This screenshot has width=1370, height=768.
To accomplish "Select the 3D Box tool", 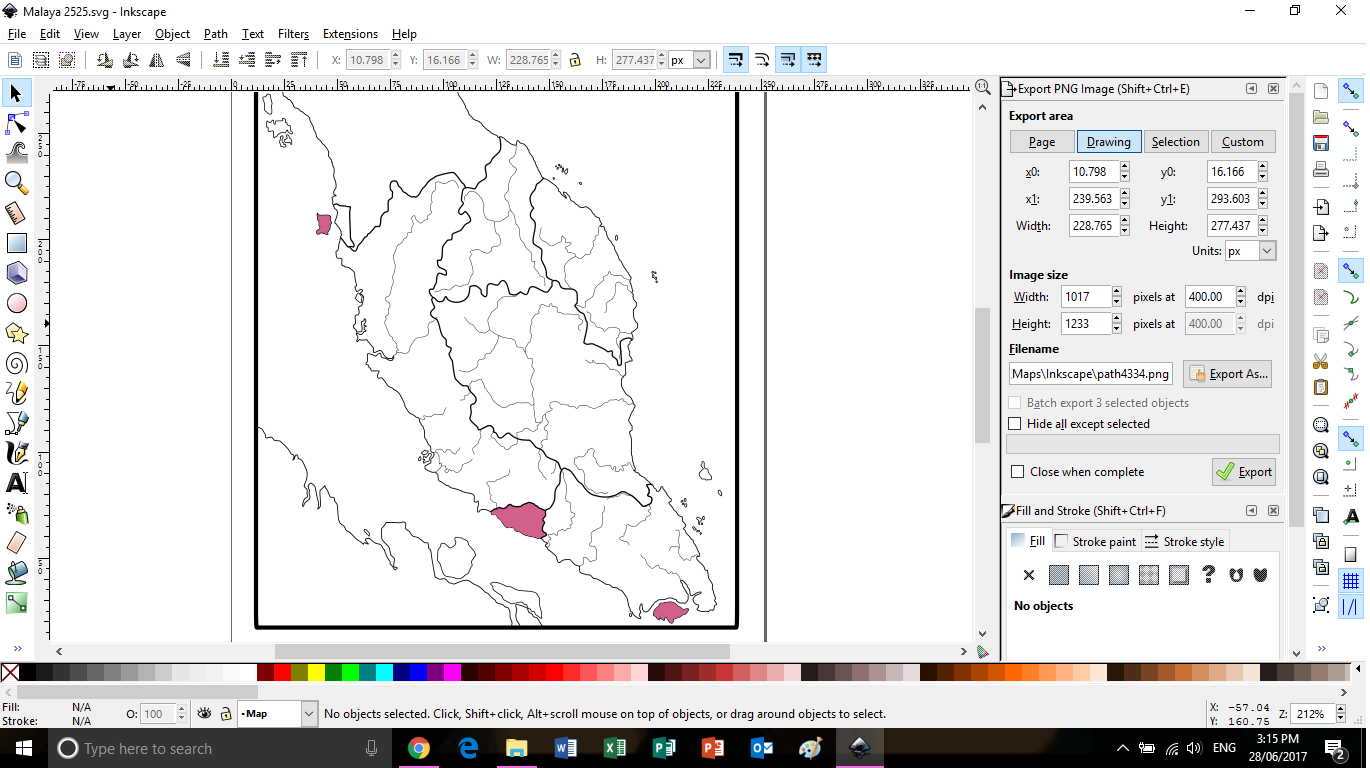I will click(x=16, y=273).
